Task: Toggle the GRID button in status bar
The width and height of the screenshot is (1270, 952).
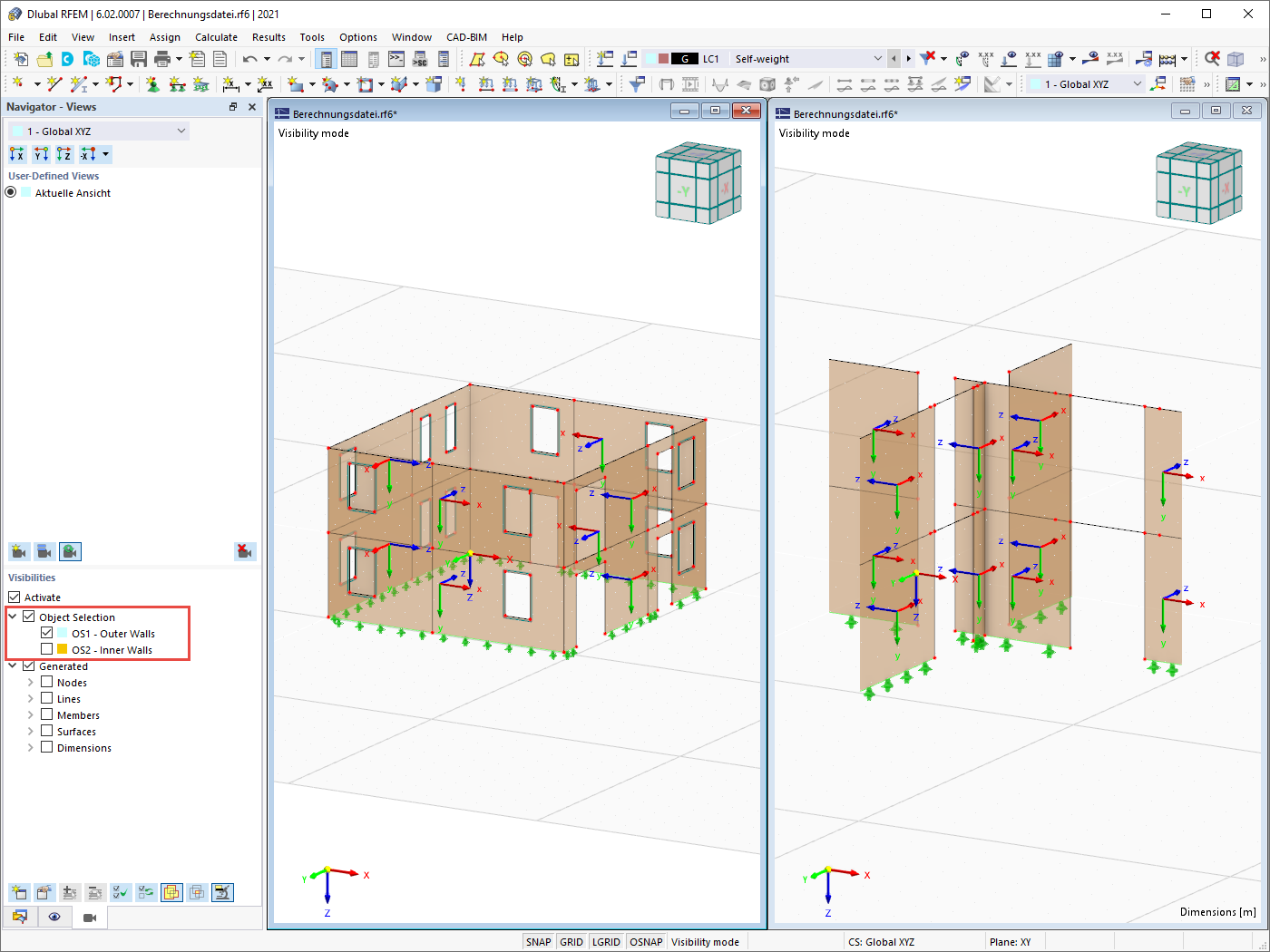Action: click(x=571, y=942)
